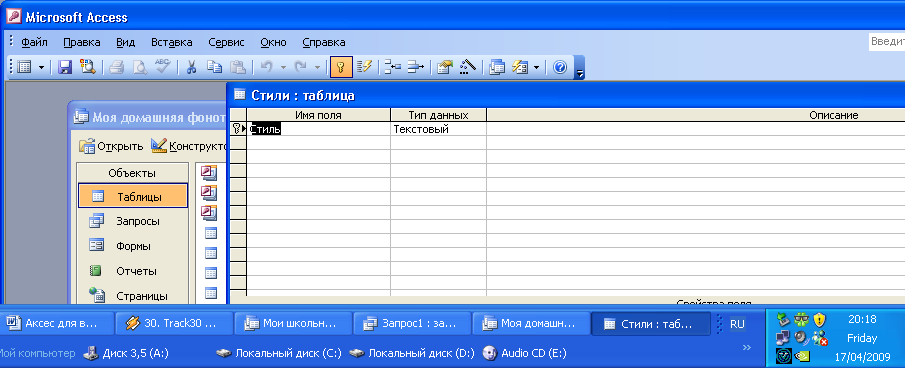The width and height of the screenshot is (905, 368).
Task: Click the Delete Rows icon
Action: tap(416, 67)
